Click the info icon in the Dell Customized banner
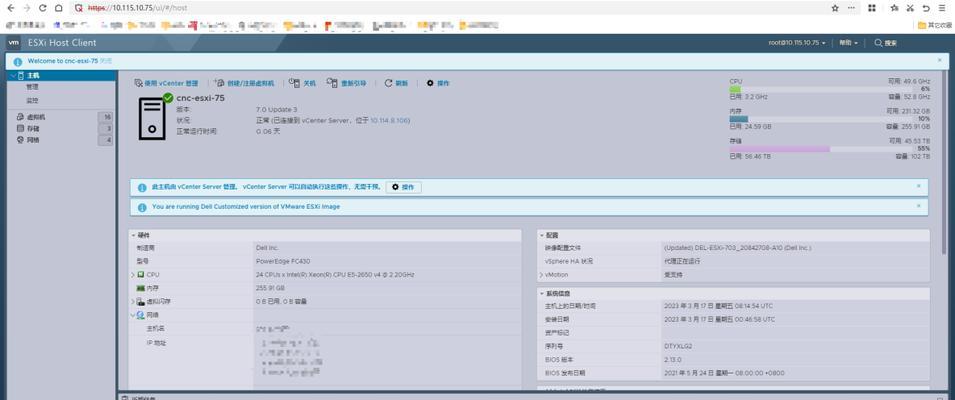The width and height of the screenshot is (955, 400). [142, 207]
